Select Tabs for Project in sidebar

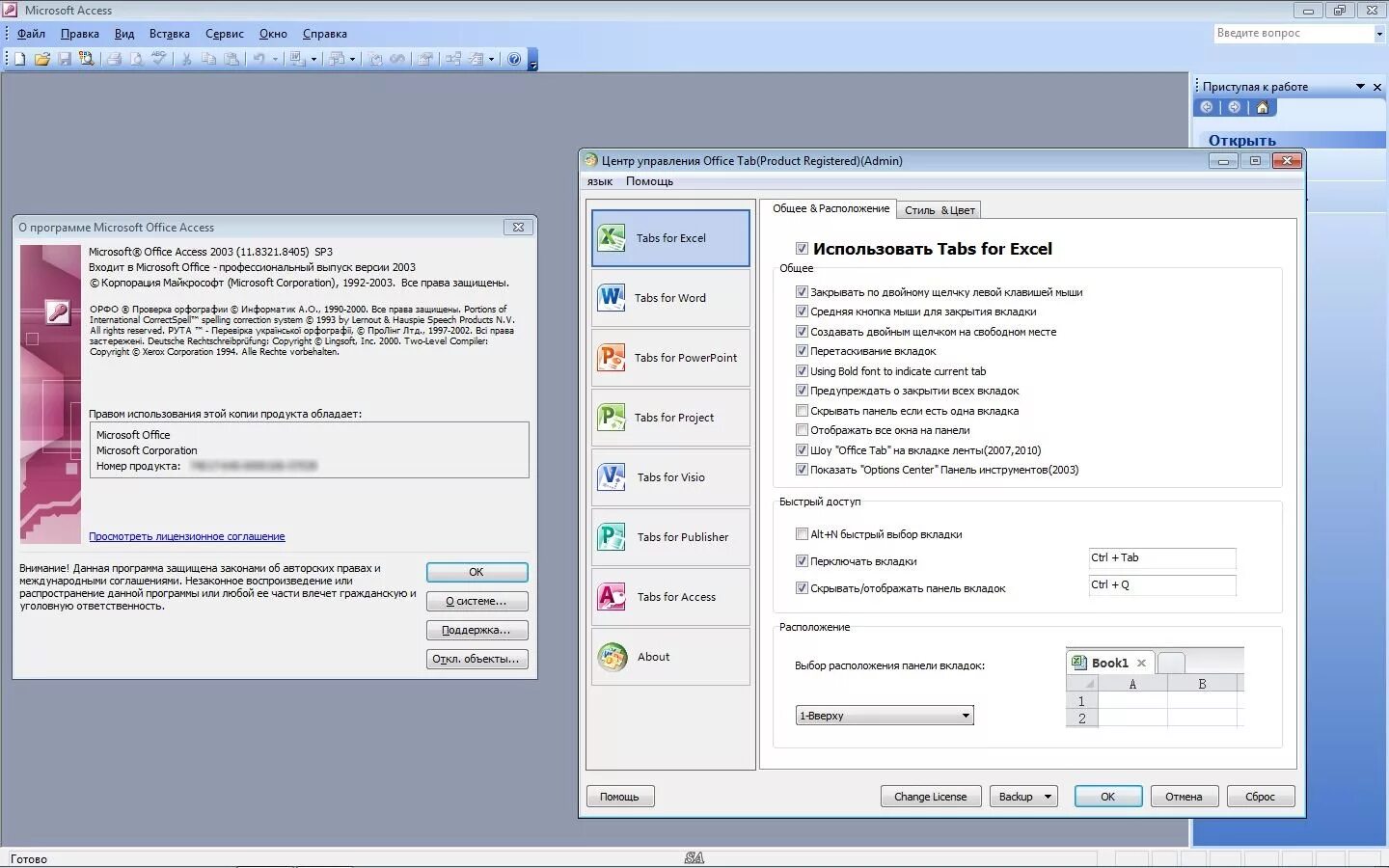click(670, 418)
